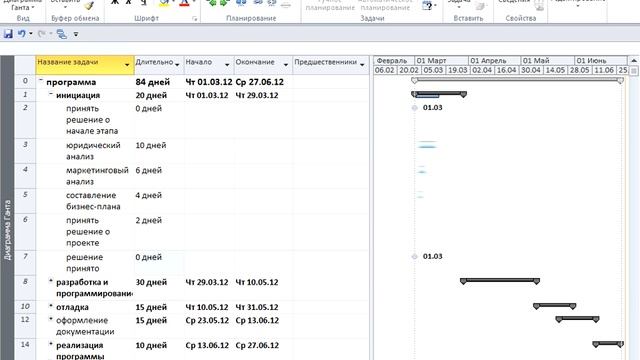The image size is (640, 360).
Task: Click the linked-tasks icon in quick access toolbar
Action: pos(62,34)
